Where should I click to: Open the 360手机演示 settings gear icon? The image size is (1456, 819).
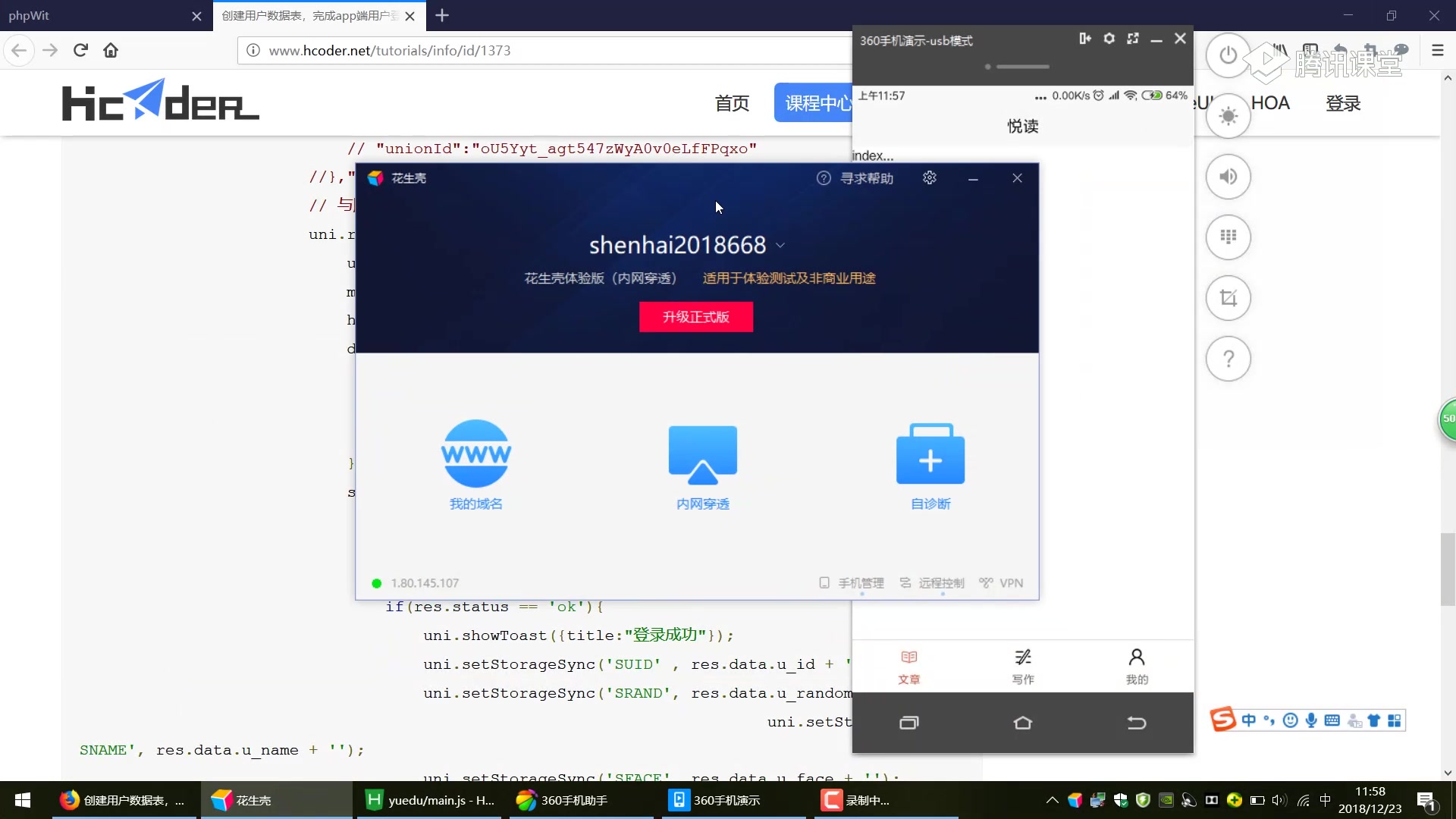(x=1109, y=39)
